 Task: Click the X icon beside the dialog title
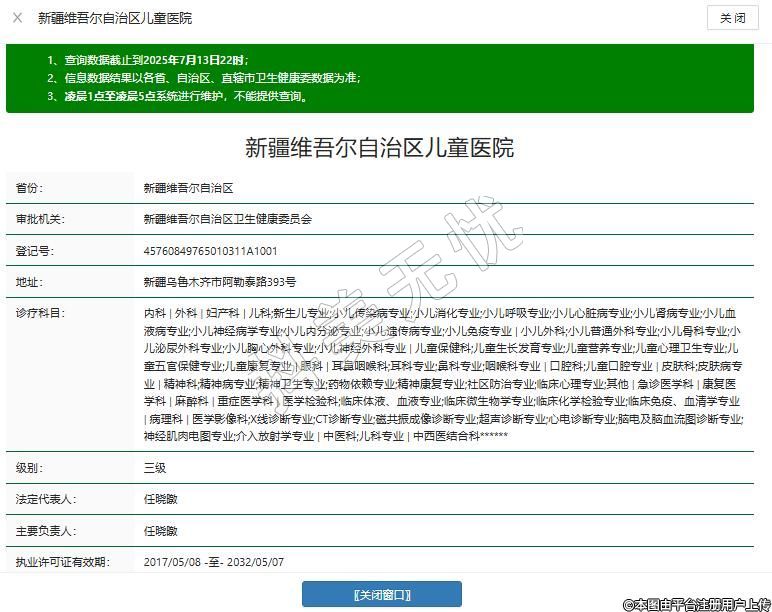pyautogui.click(x=17, y=18)
